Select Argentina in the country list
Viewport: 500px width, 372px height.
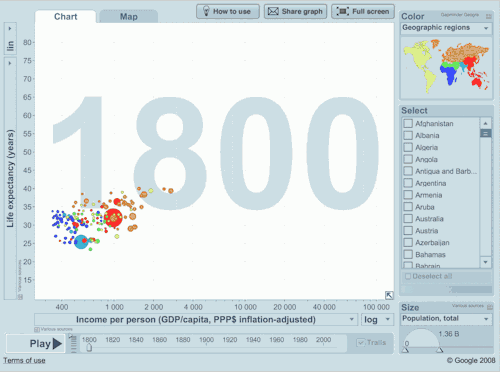click(x=430, y=183)
